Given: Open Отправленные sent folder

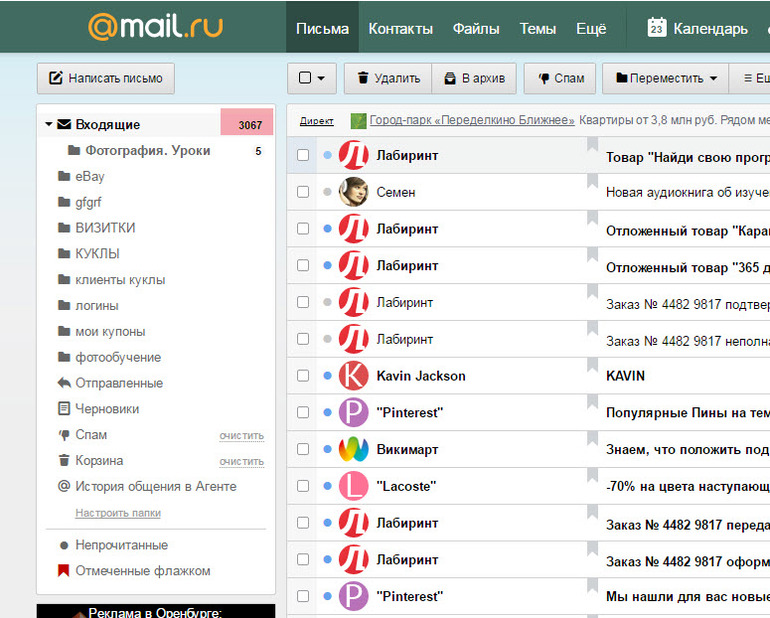Looking at the screenshot, I should [x=110, y=383].
